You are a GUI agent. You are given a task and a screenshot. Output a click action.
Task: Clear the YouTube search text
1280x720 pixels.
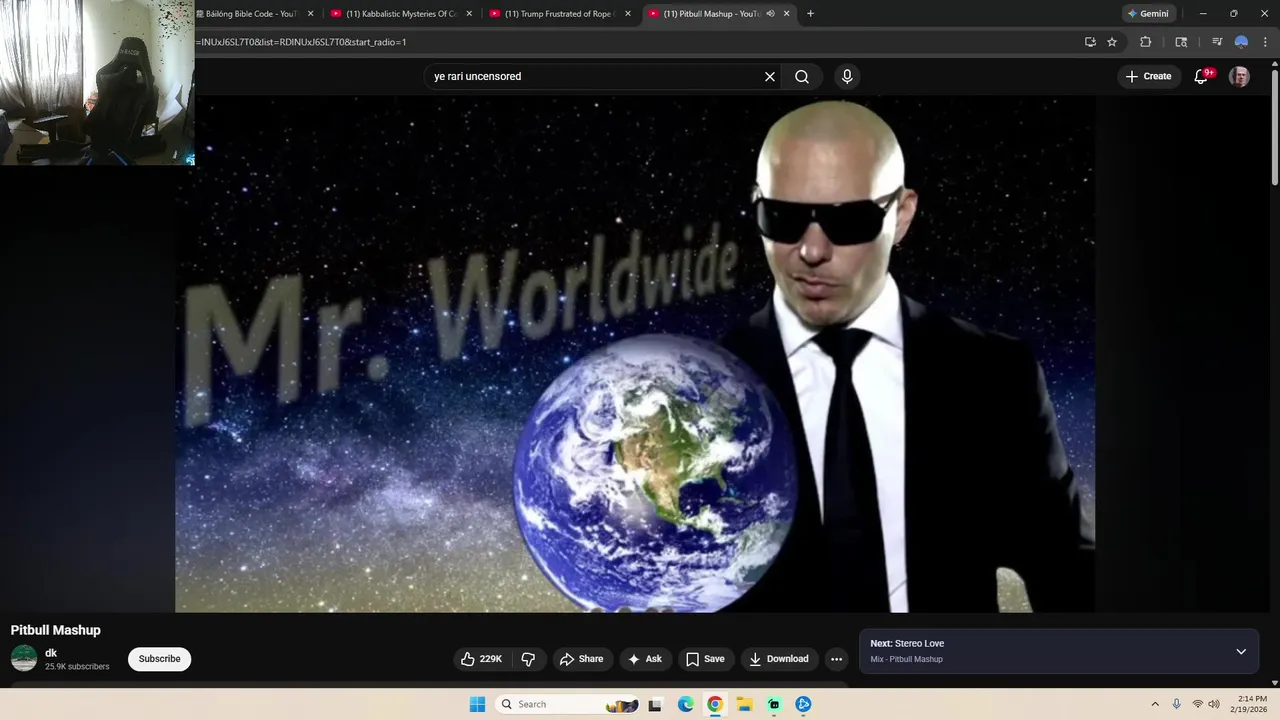[x=770, y=76]
